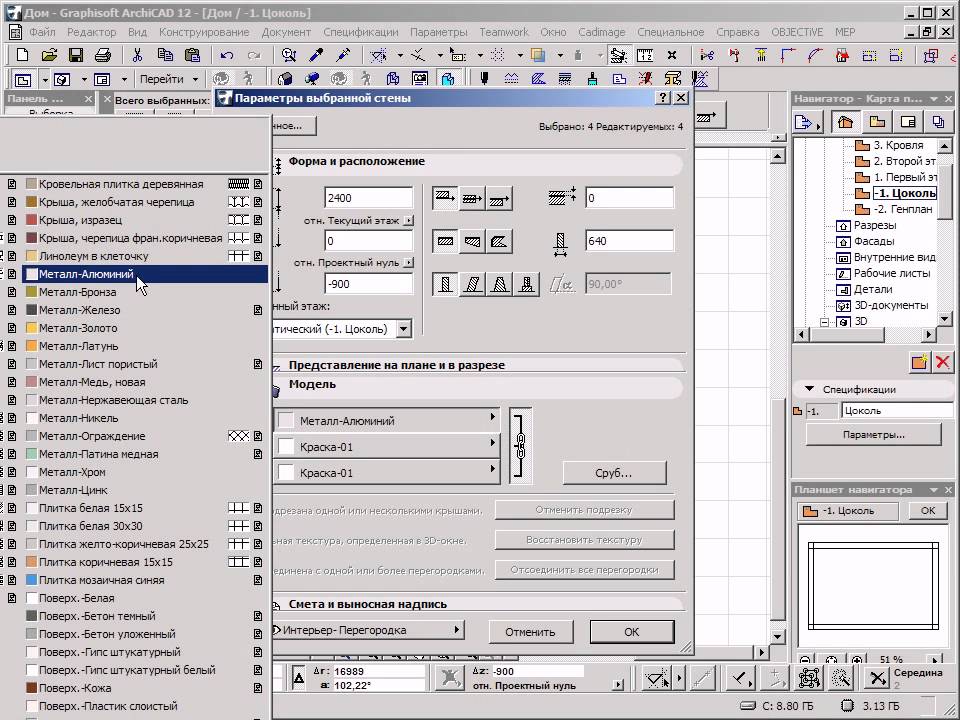Viewport: 960px width, 720px height.
Task: Click the Paste clipboard icon
Action: (x=192, y=55)
